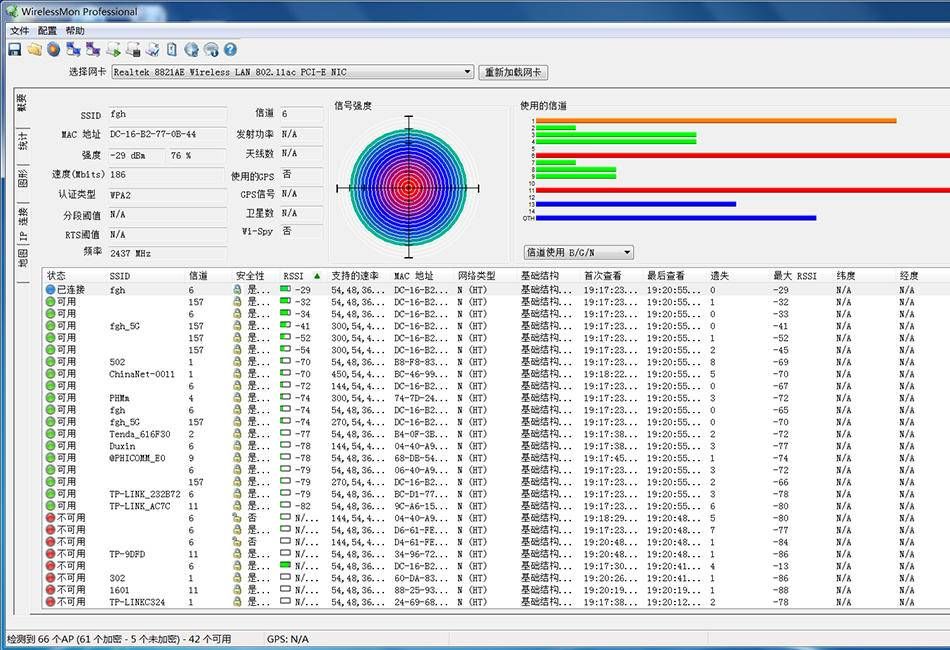Click the blue question mark help icon

tap(230, 49)
